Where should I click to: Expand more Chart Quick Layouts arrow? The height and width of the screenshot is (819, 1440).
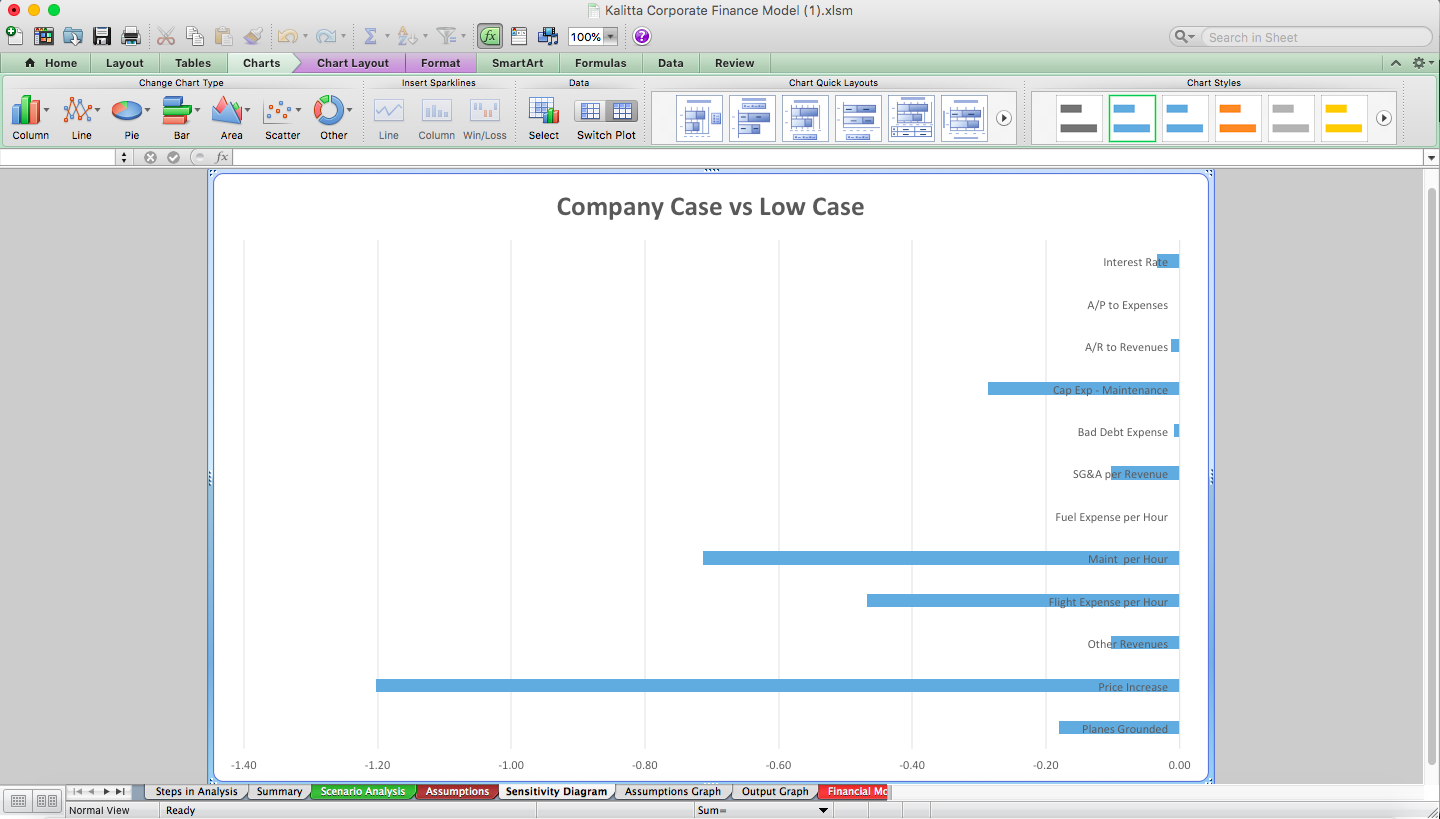pyautogui.click(x=1004, y=118)
